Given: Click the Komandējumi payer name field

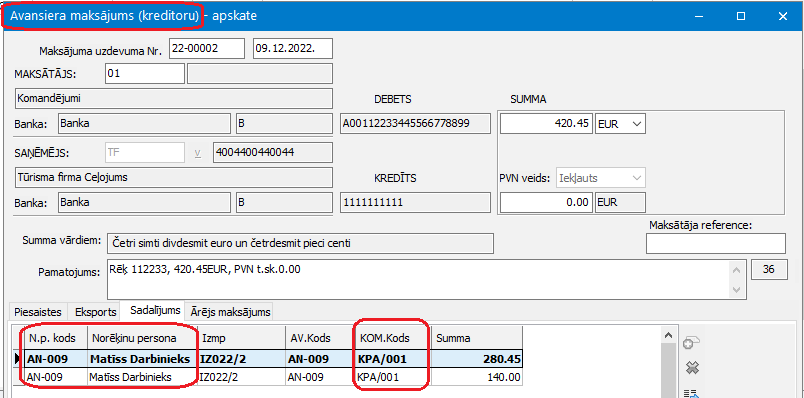Looking at the screenshot, I should coord(173,98).
